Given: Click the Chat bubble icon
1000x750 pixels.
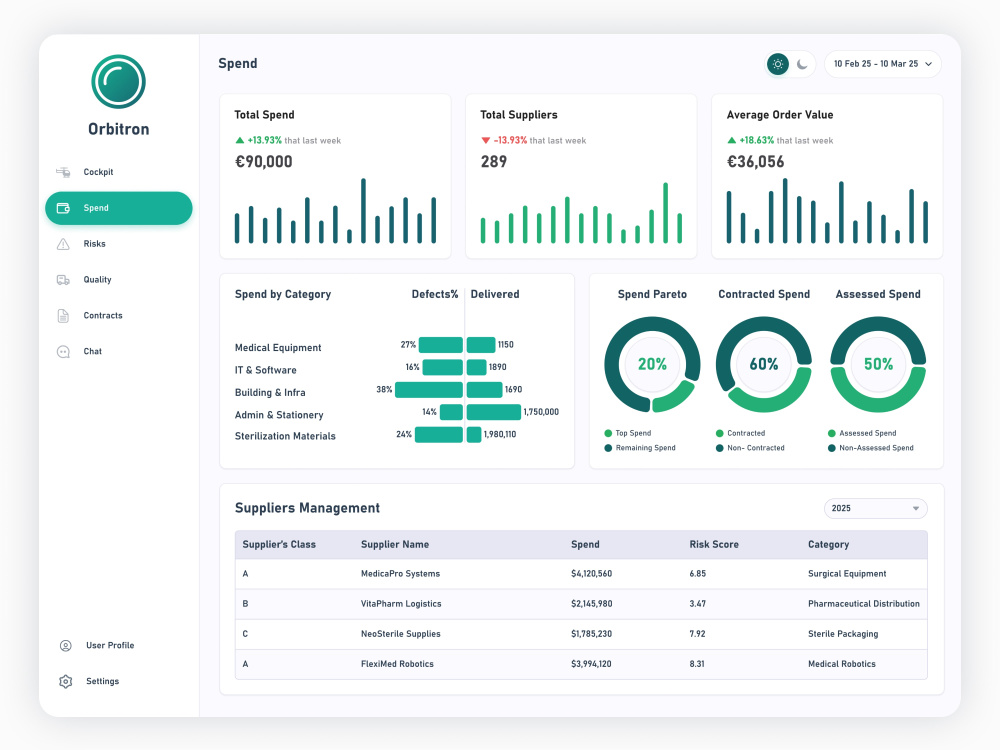Looking at the screenshot, I should (x=63, y=351).
